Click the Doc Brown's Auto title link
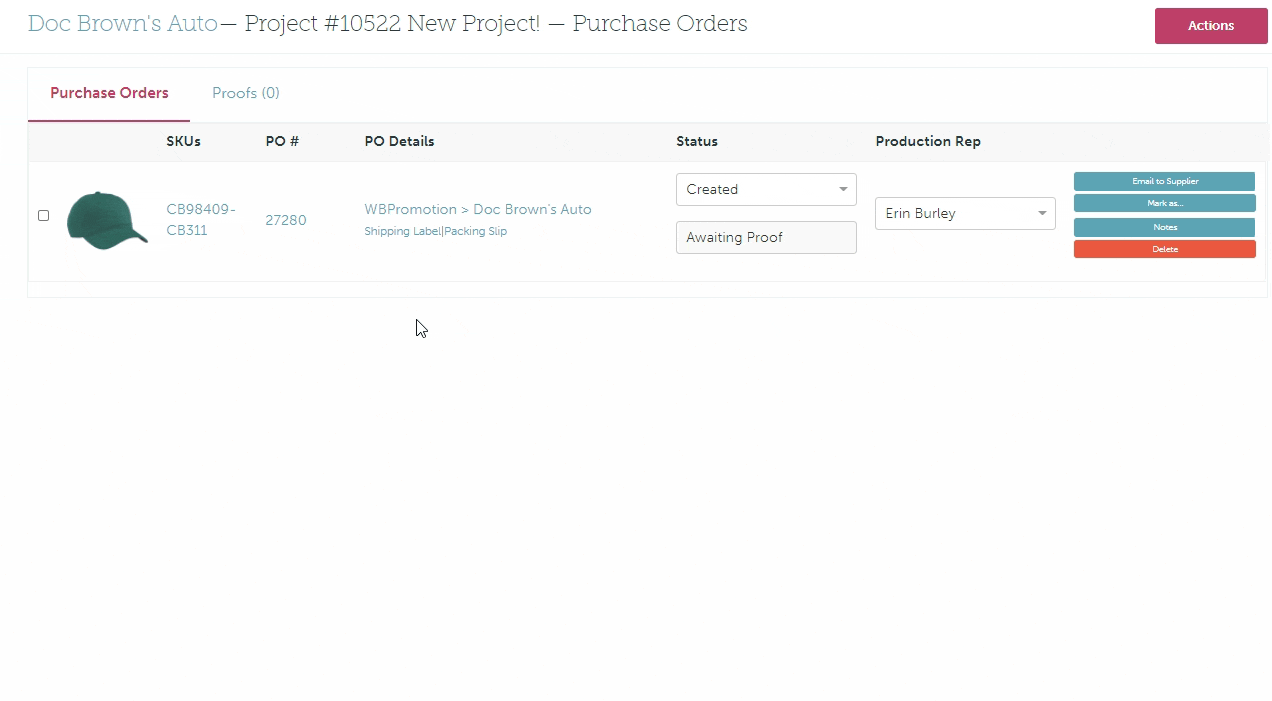The height and width of the screenshot is (701, 1272). coord(122,24)
